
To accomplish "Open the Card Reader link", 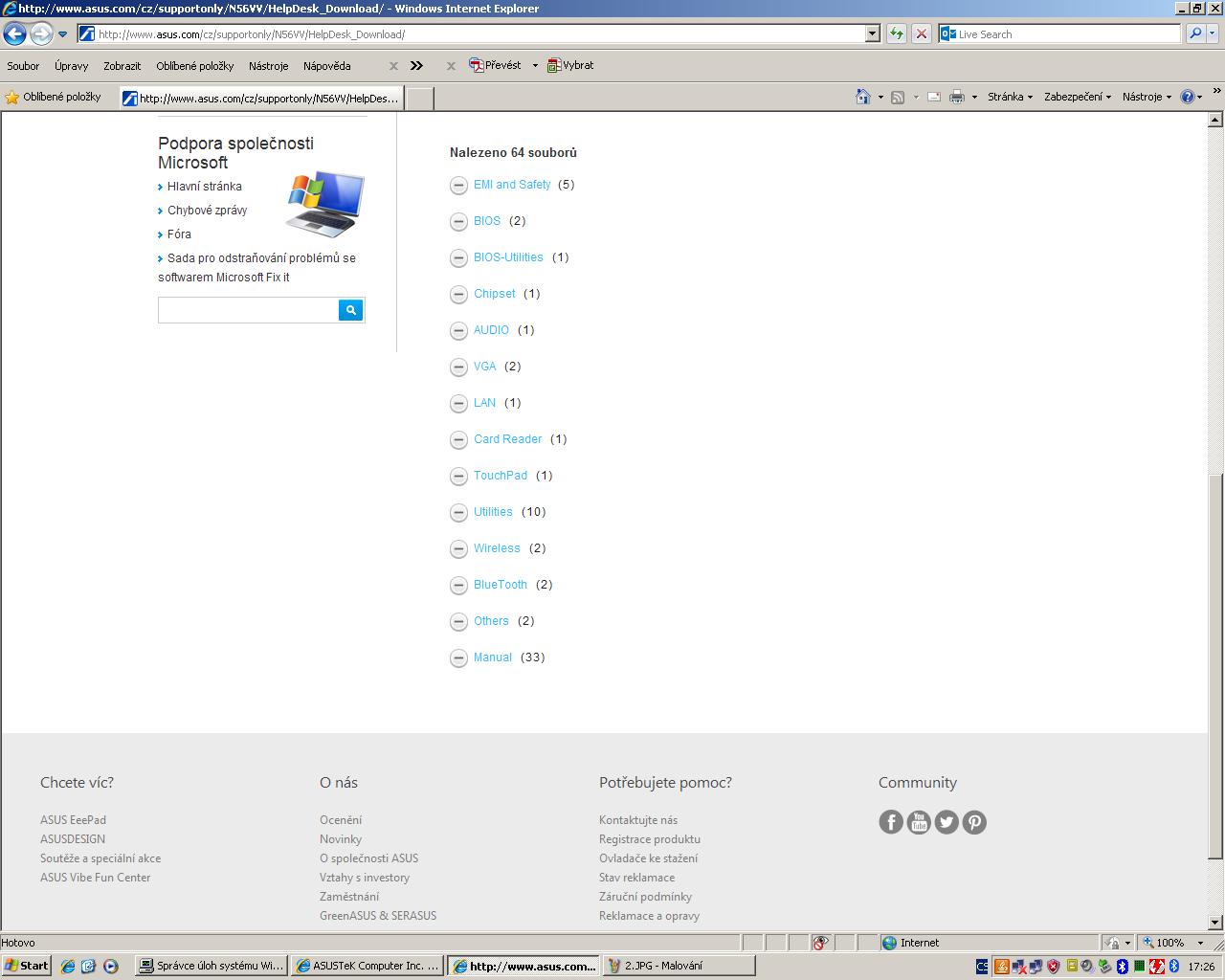I will [508, 439].
